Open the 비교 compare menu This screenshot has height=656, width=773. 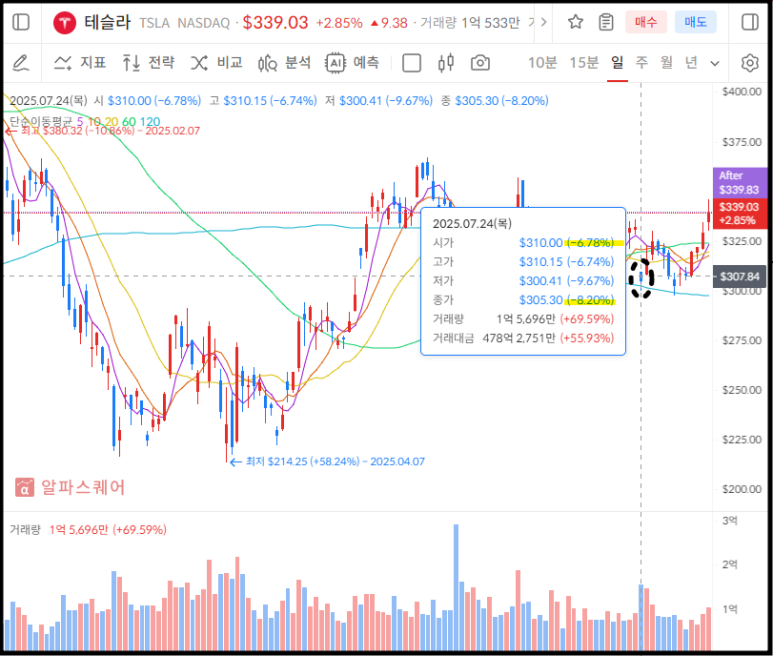[216, 63]
